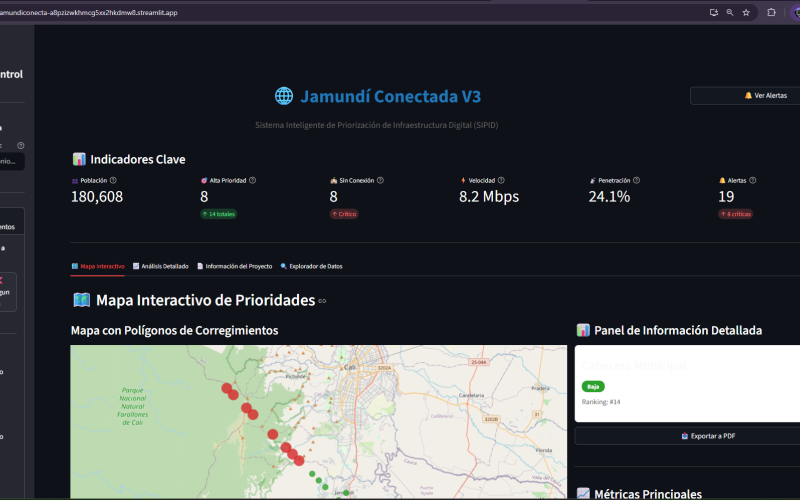800x500 pixels.
Task: Open the browser extensions puzzle icon
Action: pyautogui.click(x=771, y=12)
